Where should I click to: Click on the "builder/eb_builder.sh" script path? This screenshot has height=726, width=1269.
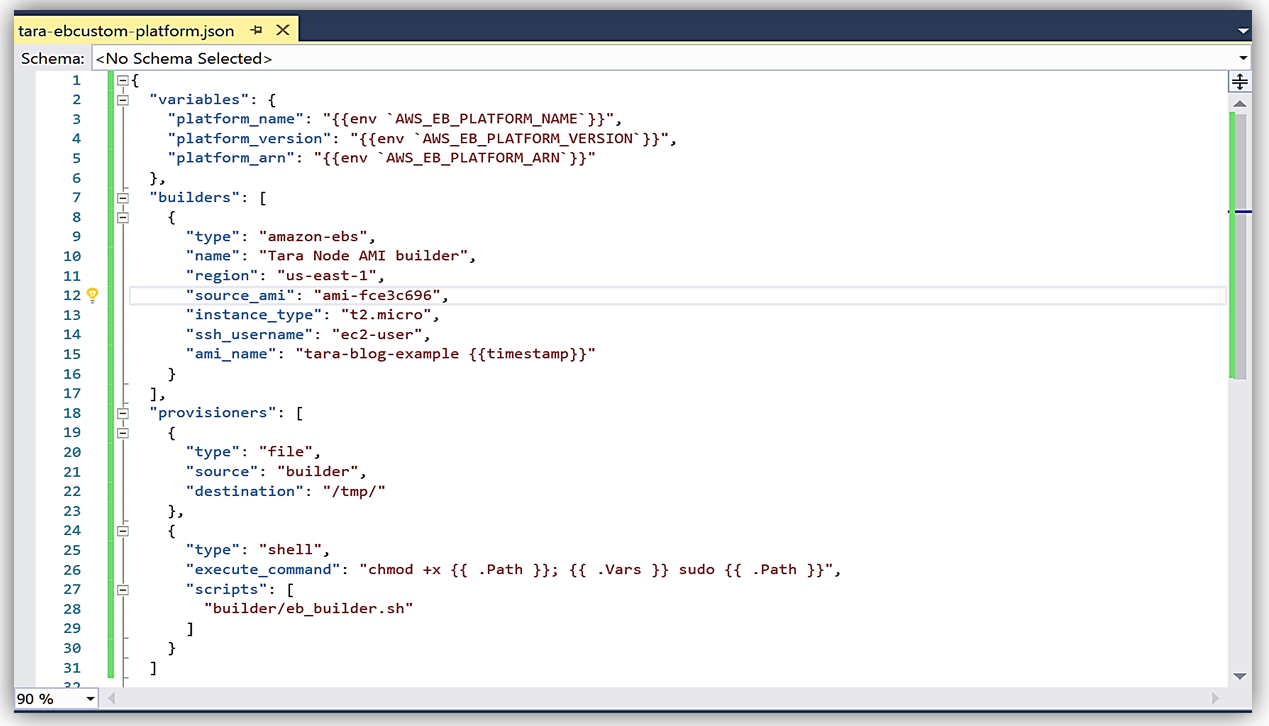[x=308, y=608]
